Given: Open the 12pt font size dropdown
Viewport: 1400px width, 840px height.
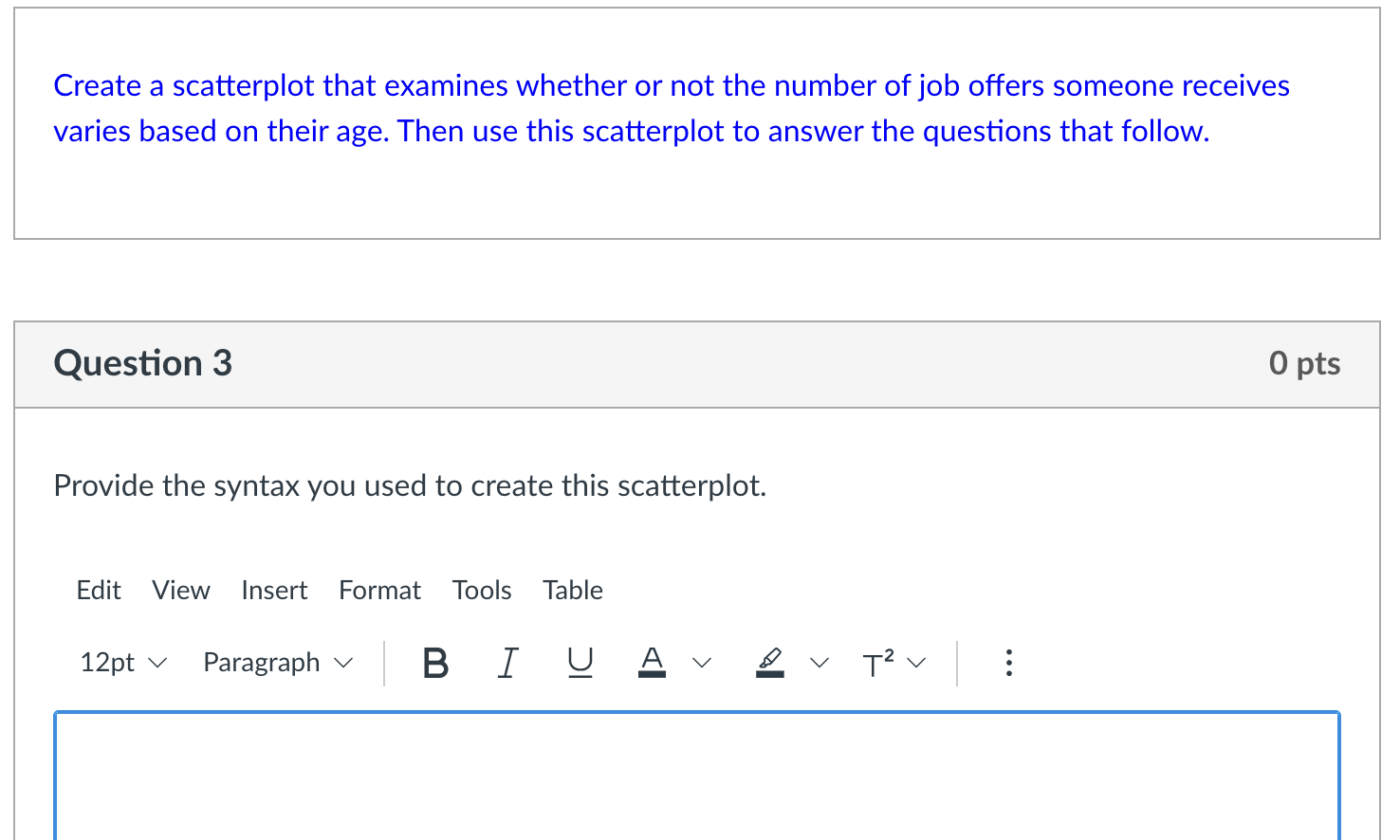Looking at the screenshot, I should (x=122, y=663).
